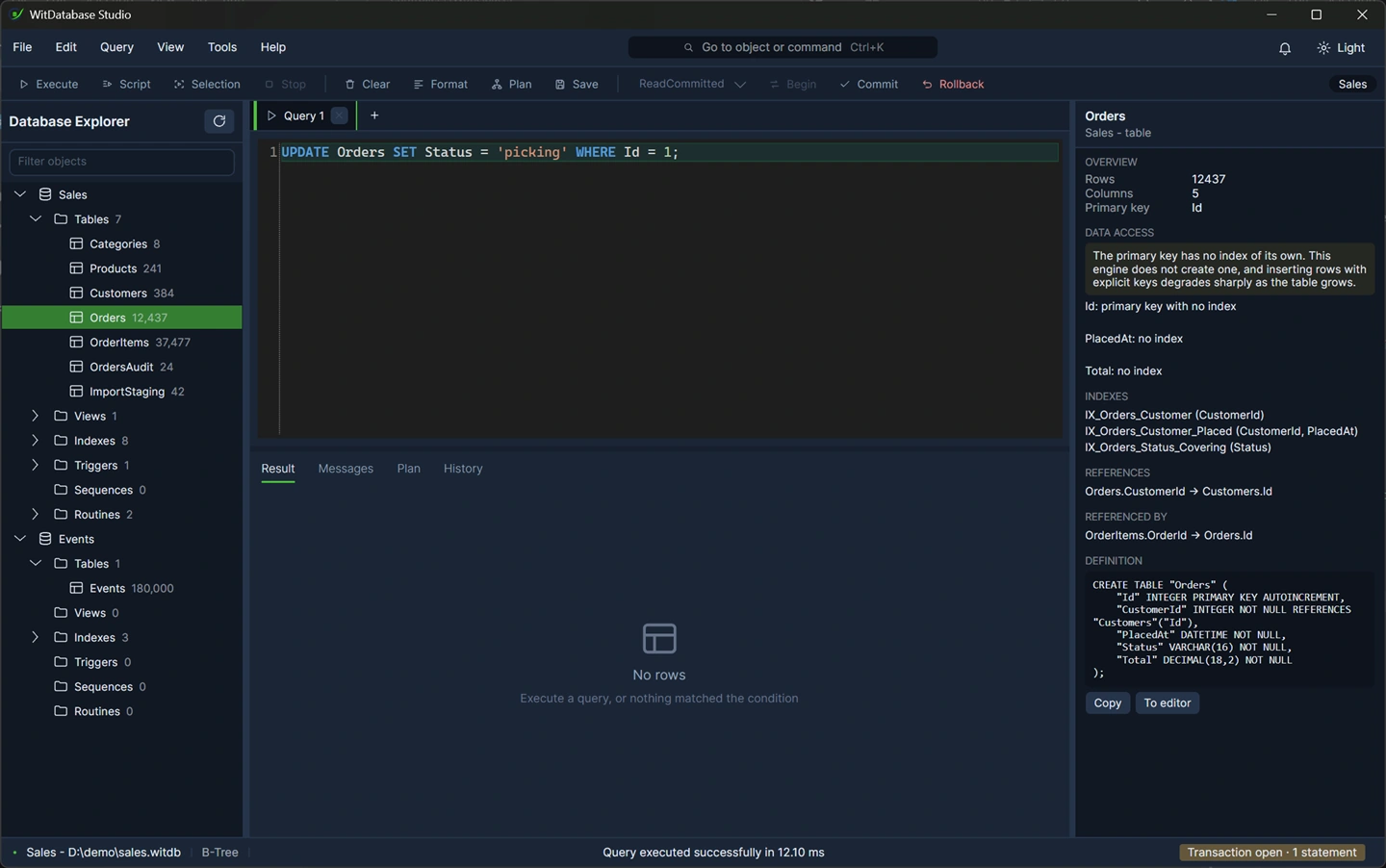The width and height of the screenshot is (1386, 868).
Task: Open the Edit menu
Action: click(66, 47)
